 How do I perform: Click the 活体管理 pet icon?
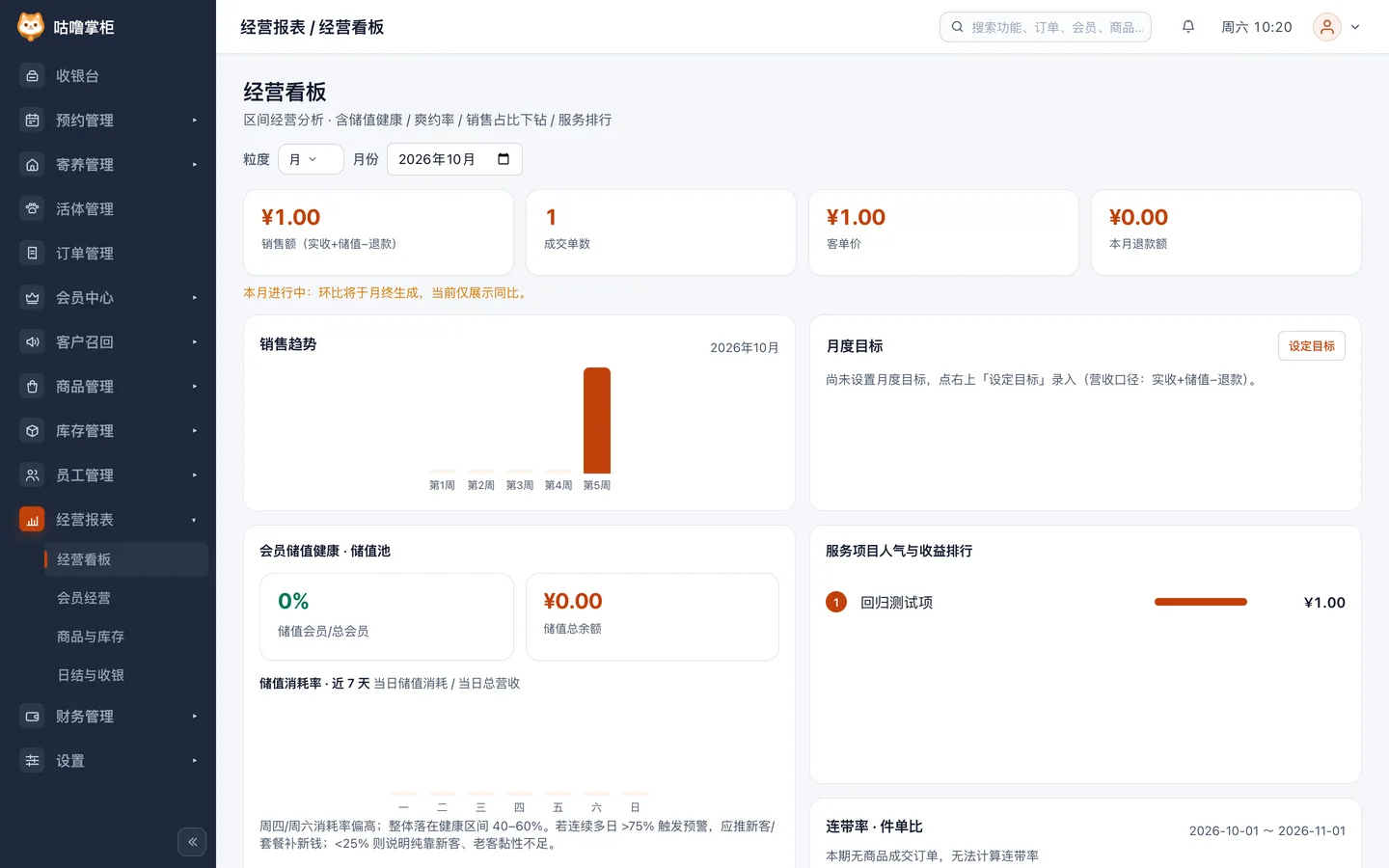[x=32, y=209]
